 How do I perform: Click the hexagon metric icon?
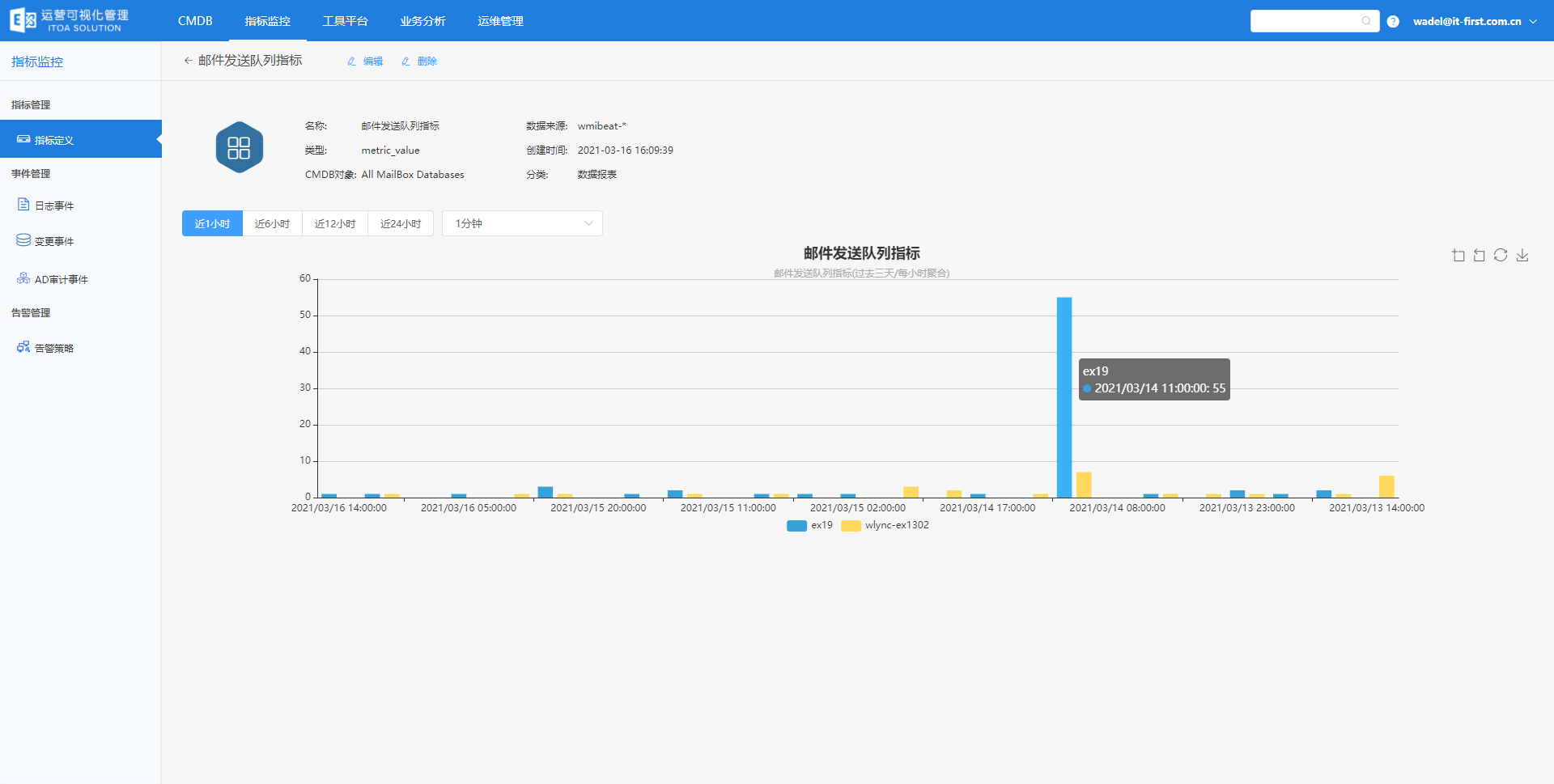pyautogui.click(x=239, y=147)
